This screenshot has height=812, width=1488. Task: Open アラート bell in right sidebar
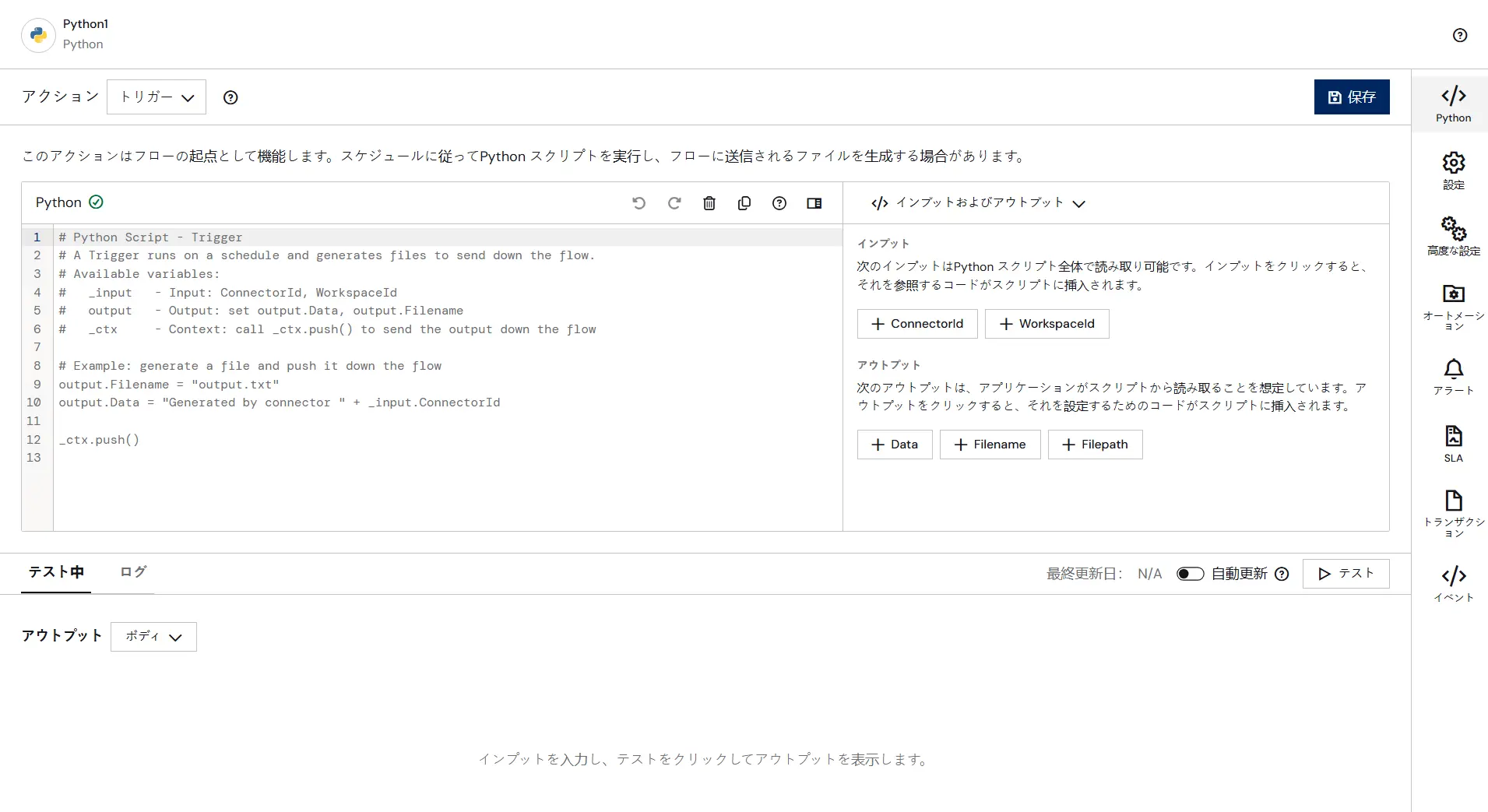click(1453, 377)
